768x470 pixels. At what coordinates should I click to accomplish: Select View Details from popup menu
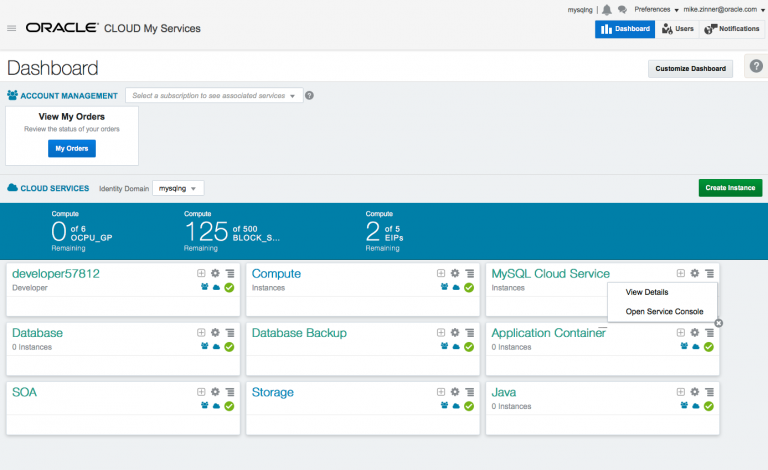pos(647,292)
